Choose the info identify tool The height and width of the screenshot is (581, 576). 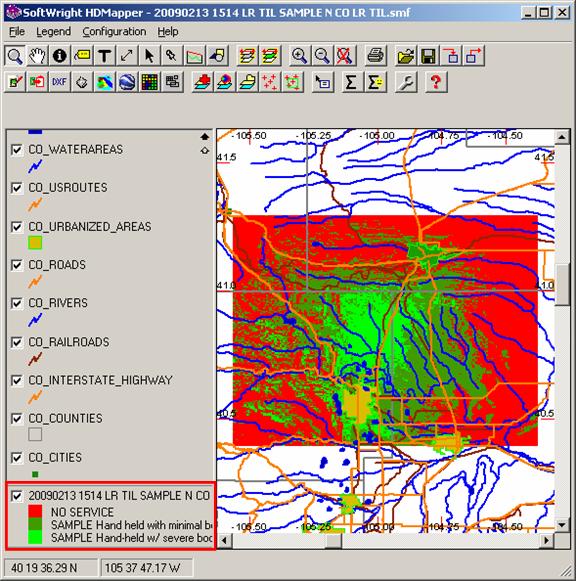pos(60,56)
